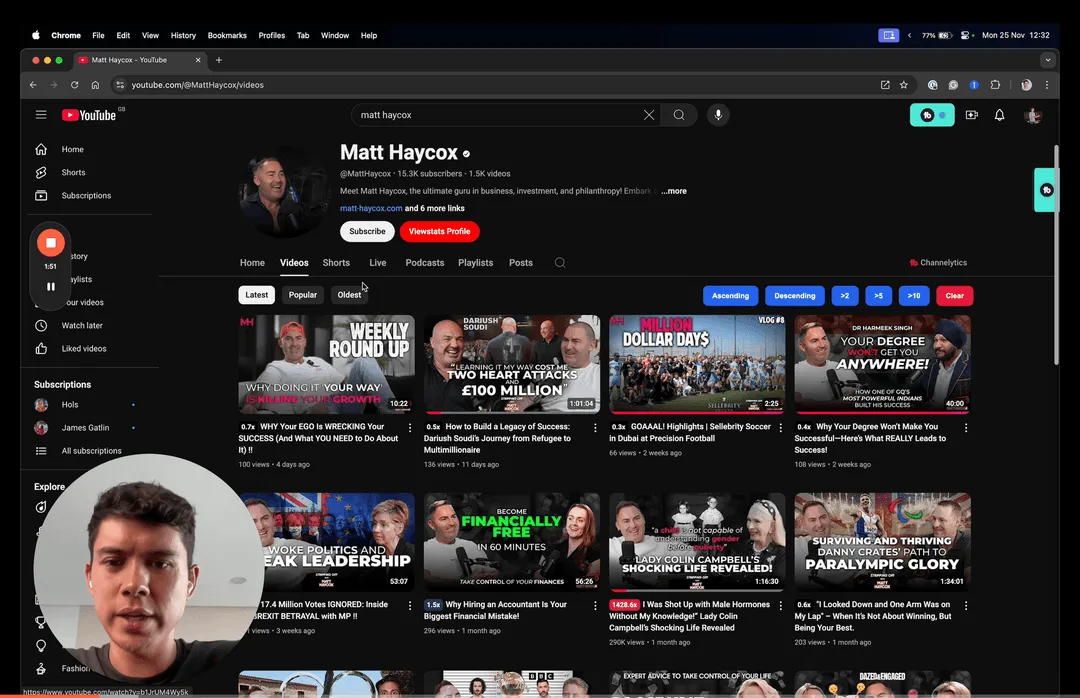
Task: Click the Subscribe button
Action: tap(367, 232)
